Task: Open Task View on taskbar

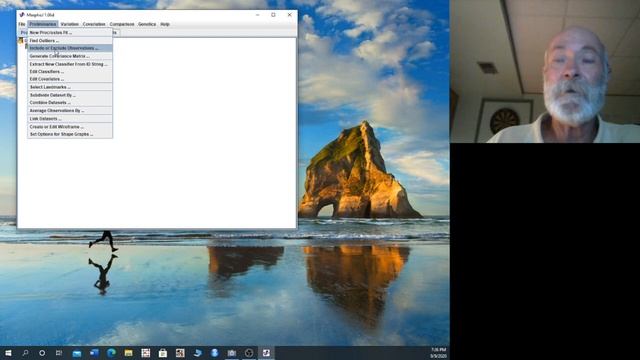Action: point(59,353)
